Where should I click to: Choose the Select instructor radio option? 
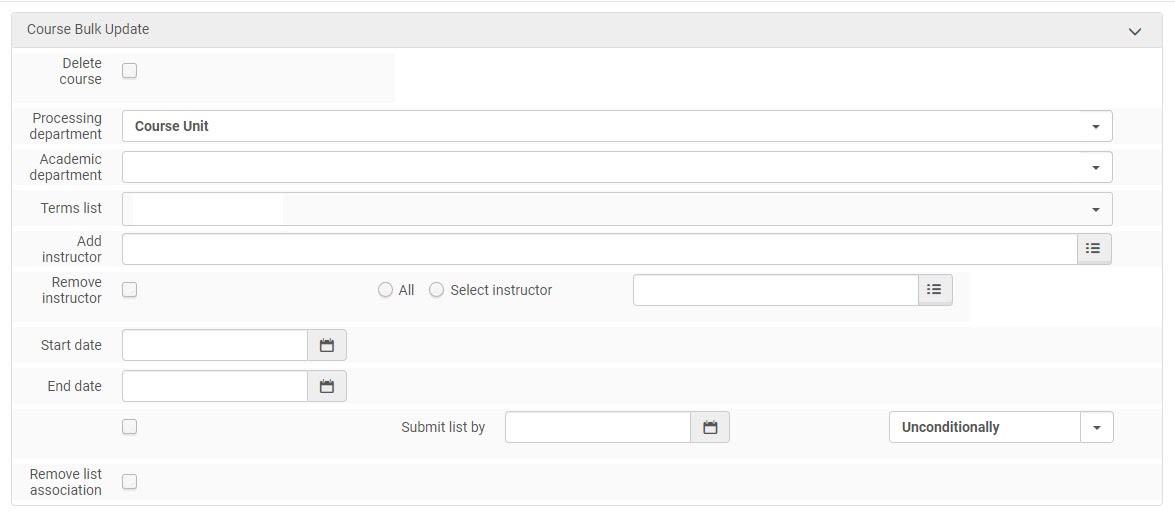437,290
